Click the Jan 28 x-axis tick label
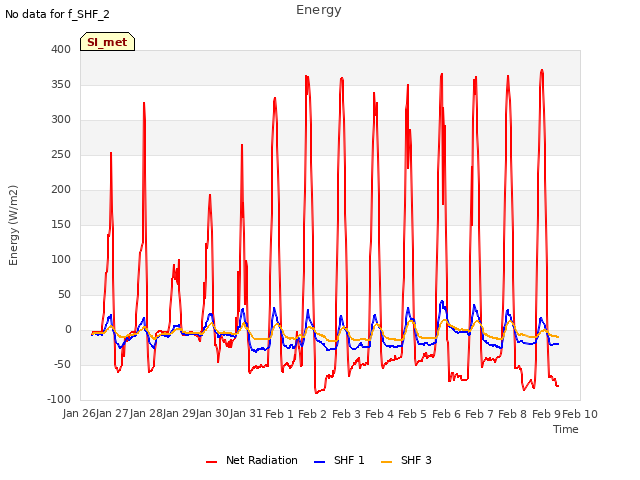Screen dimensions: 640x480 pyautogui.click(x=146, y=414)
